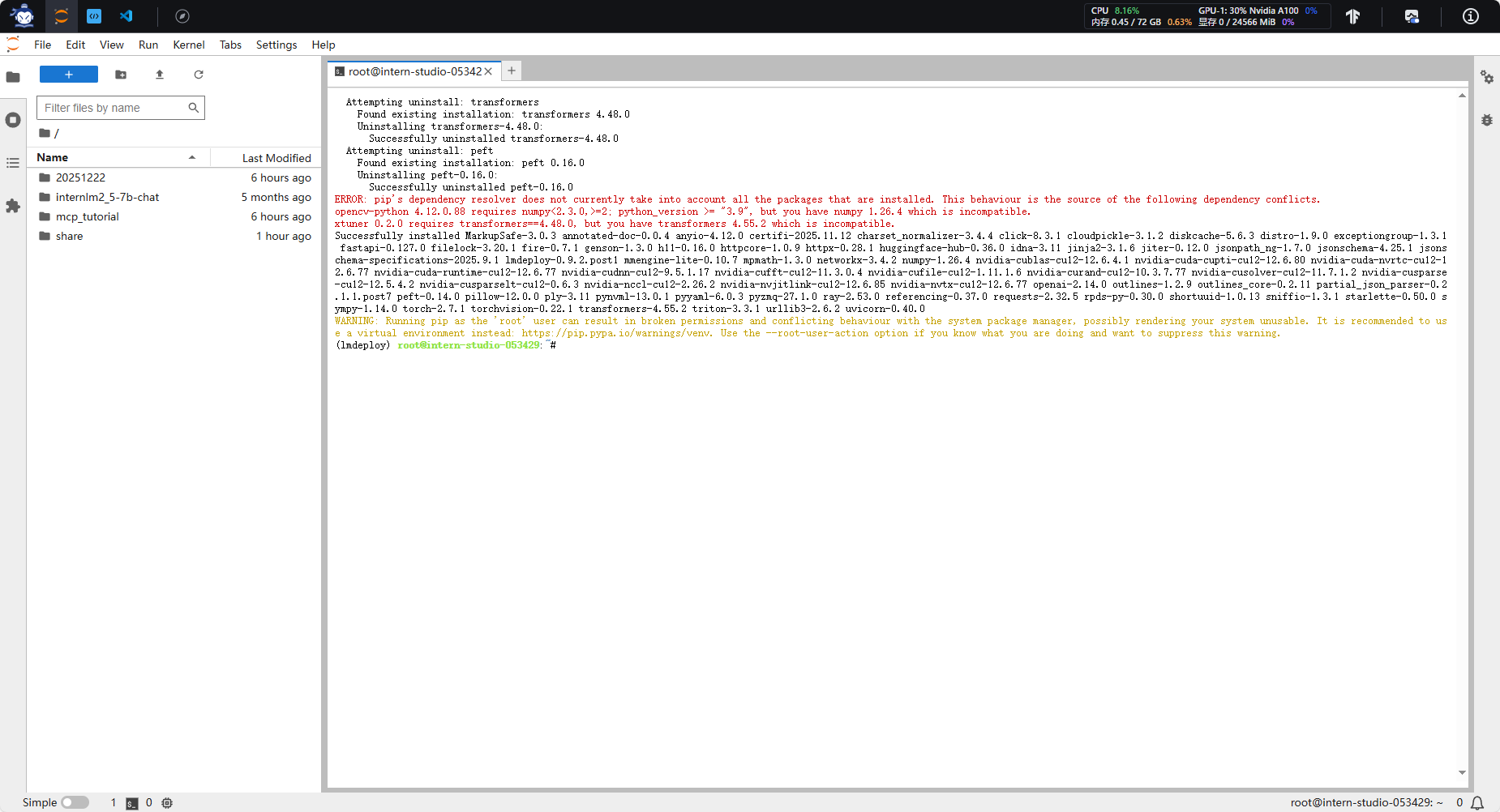Open the Settings menu
The image size is (1500, 812).
point(276,45)
